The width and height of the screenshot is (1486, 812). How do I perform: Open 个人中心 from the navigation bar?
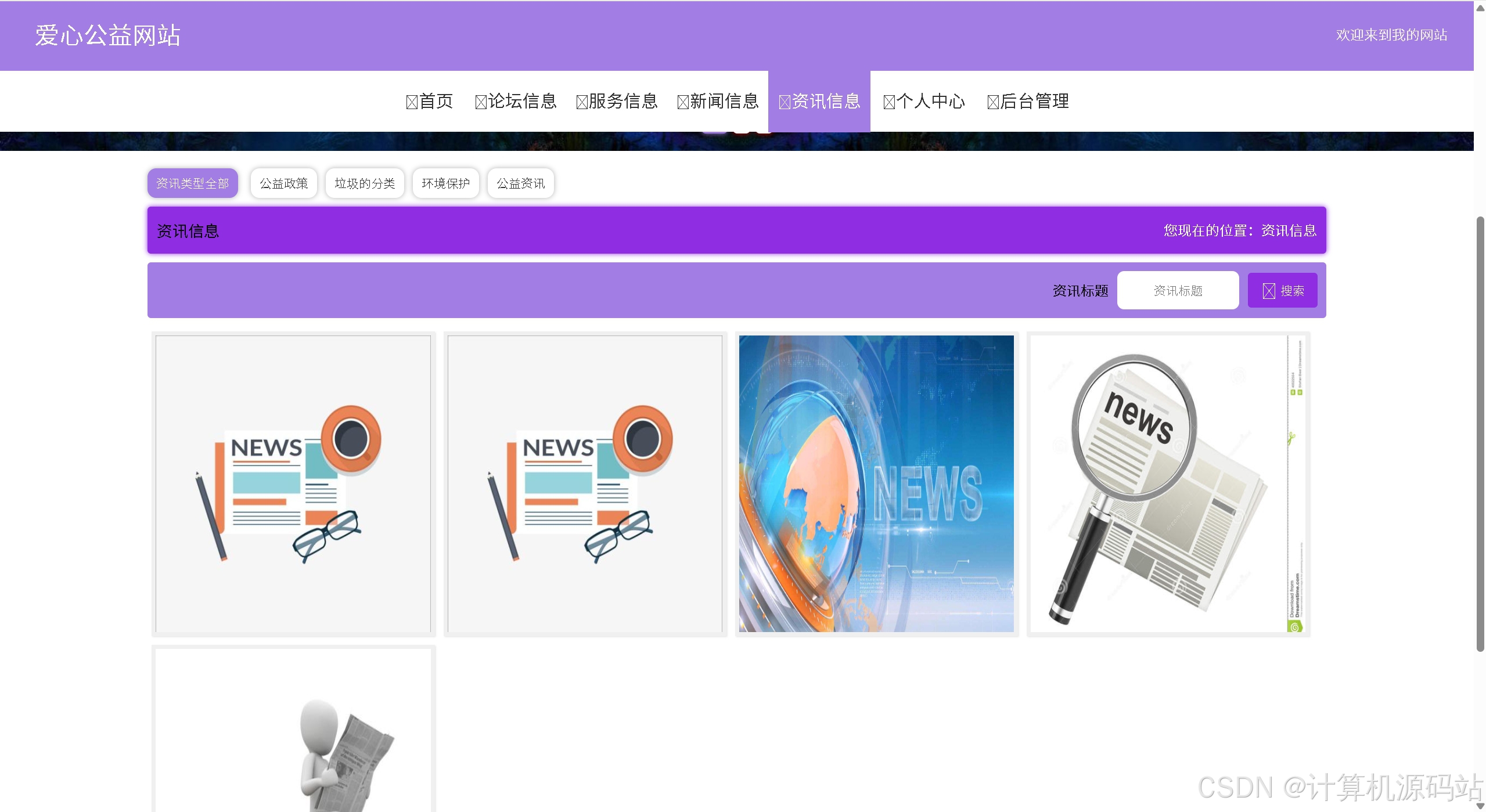(x=924, y=102)
